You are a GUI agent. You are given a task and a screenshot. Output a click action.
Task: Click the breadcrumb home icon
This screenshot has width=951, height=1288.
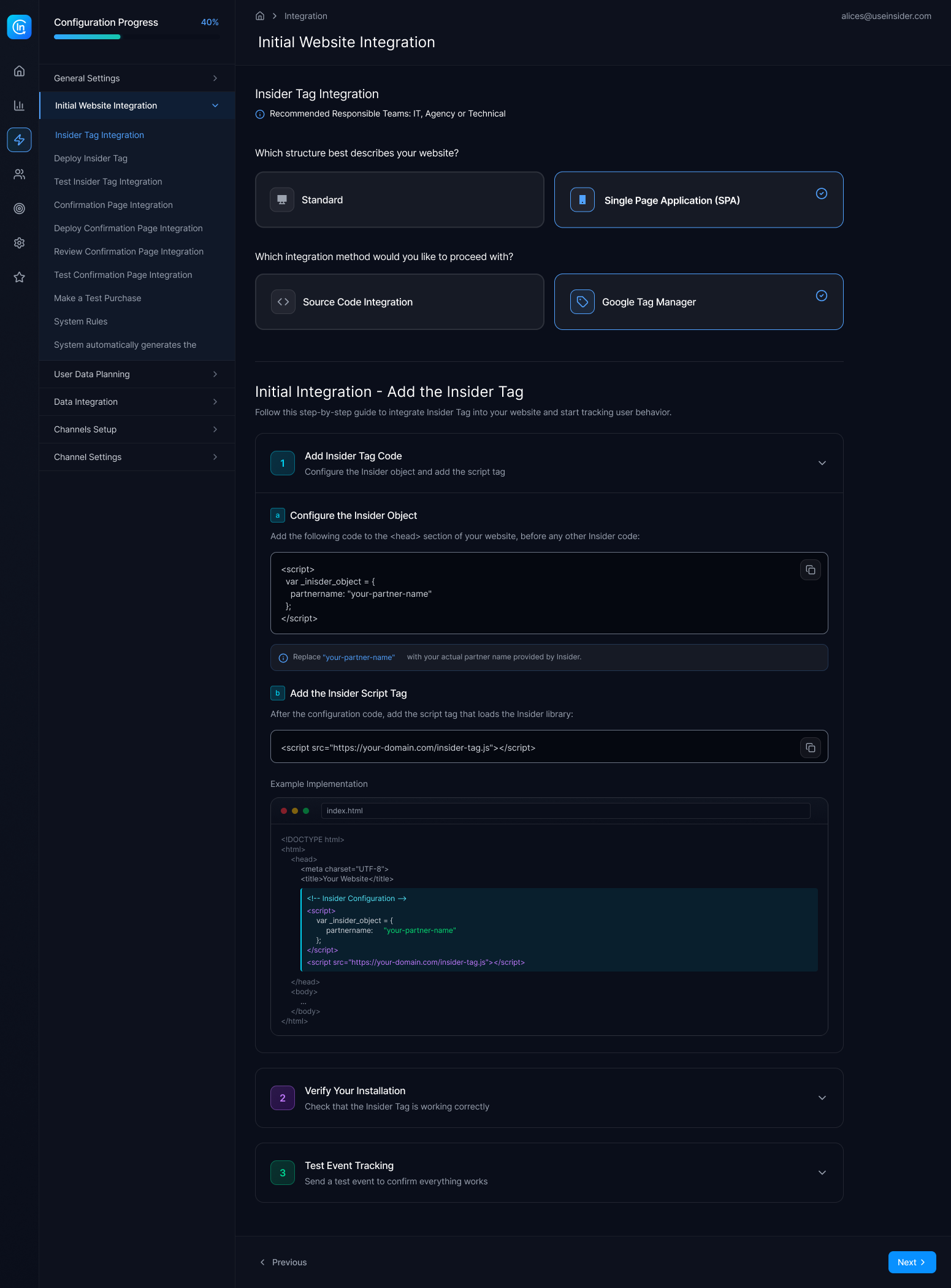tap(260, 16)
